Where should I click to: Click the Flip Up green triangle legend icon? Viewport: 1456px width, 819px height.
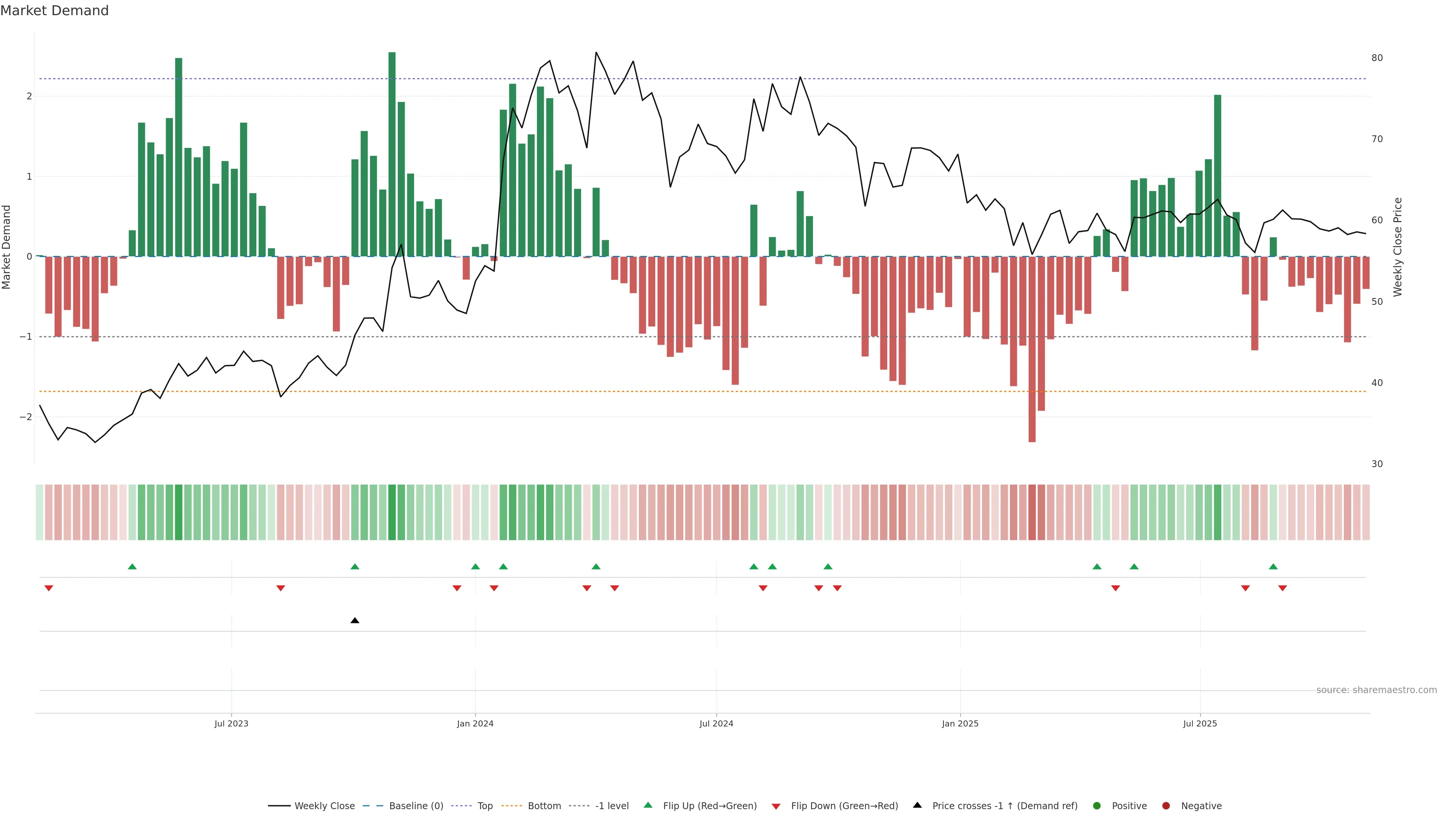point(648,805)
